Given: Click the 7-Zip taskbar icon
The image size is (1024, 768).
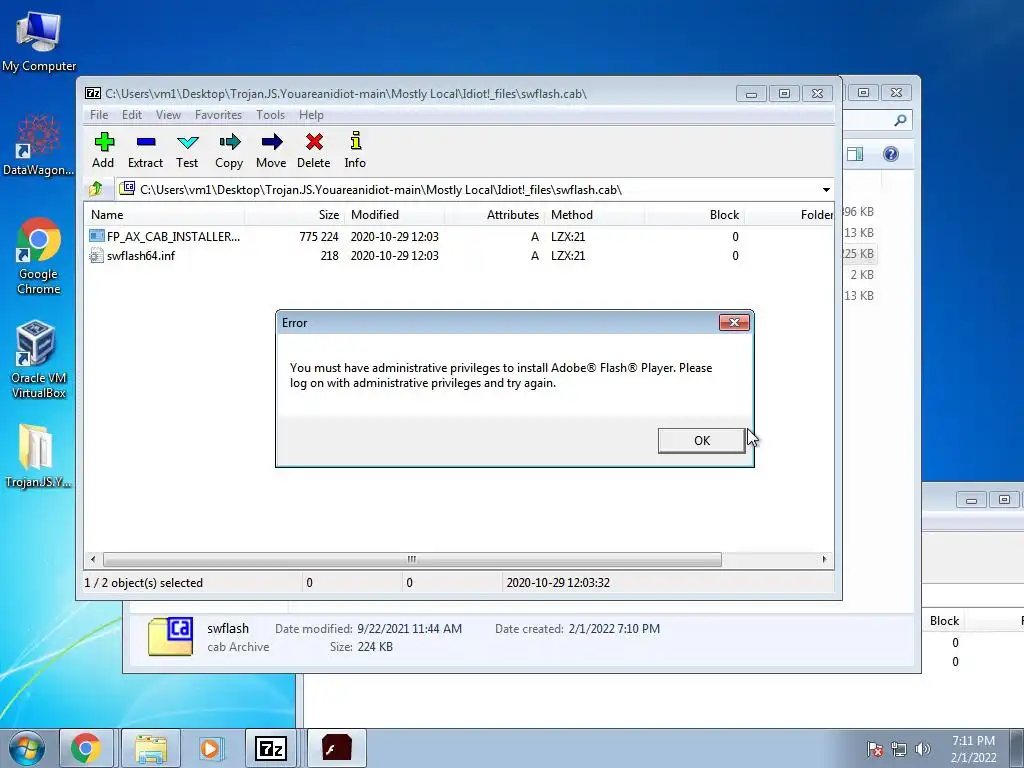Looking at the screenshot, I should (x=271, y=748).
